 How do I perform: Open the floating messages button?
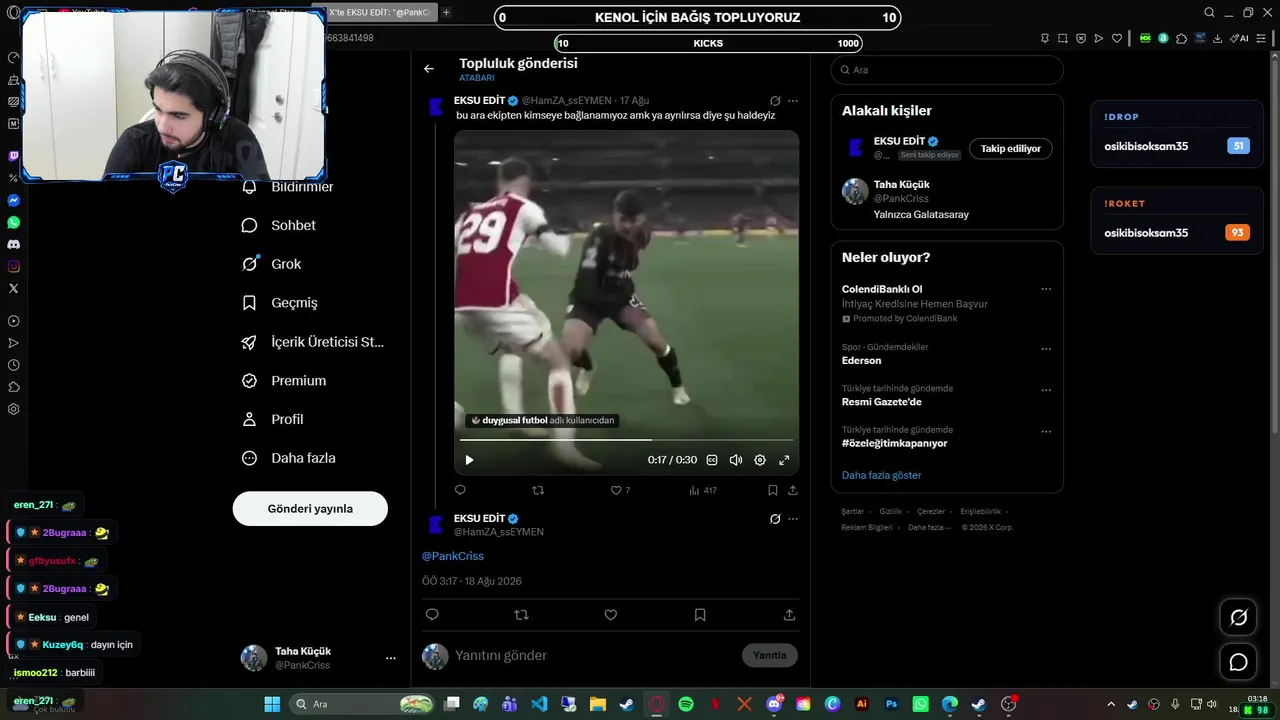[1238, 662]
